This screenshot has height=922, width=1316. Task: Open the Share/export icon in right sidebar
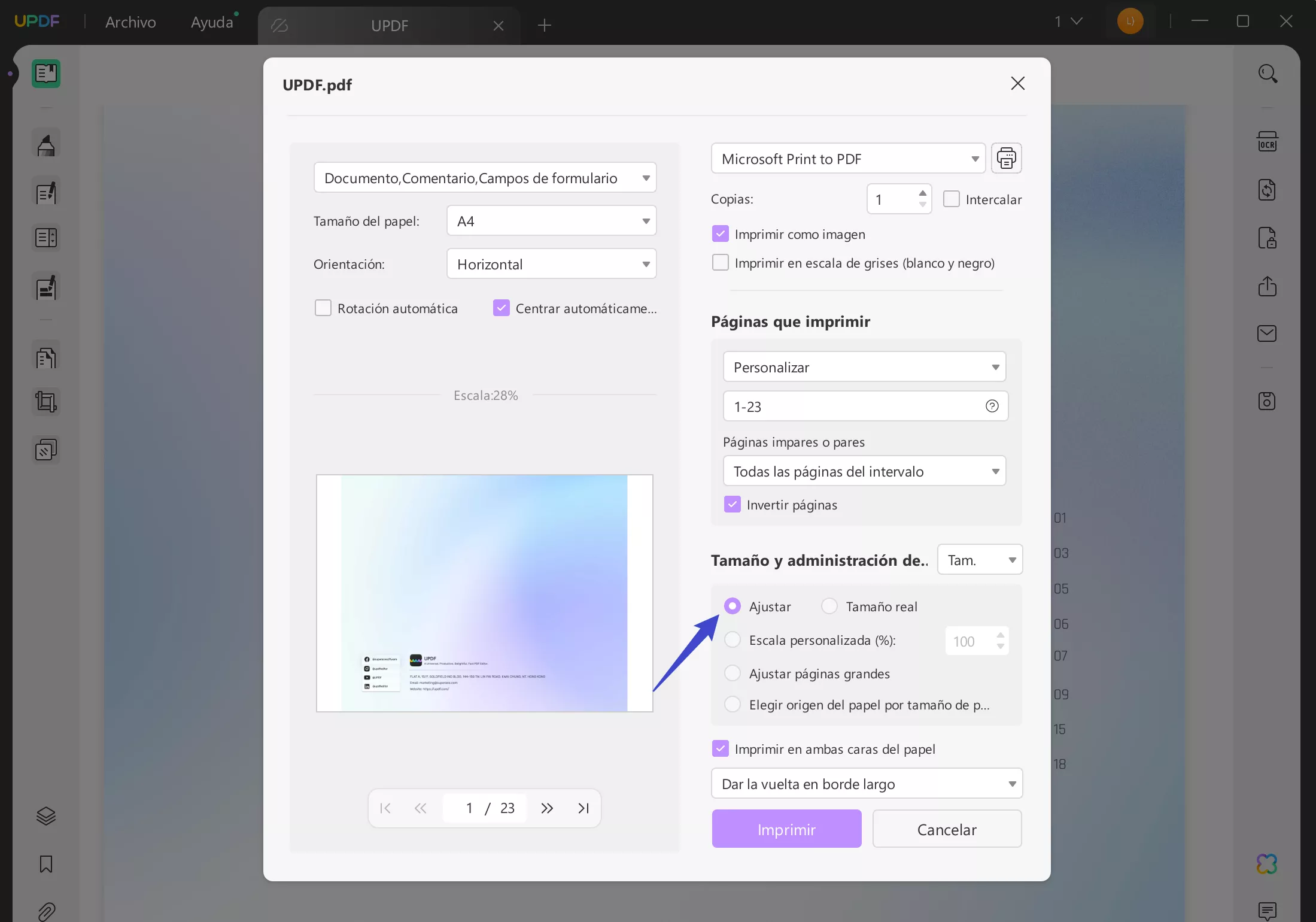point(1268,286)
